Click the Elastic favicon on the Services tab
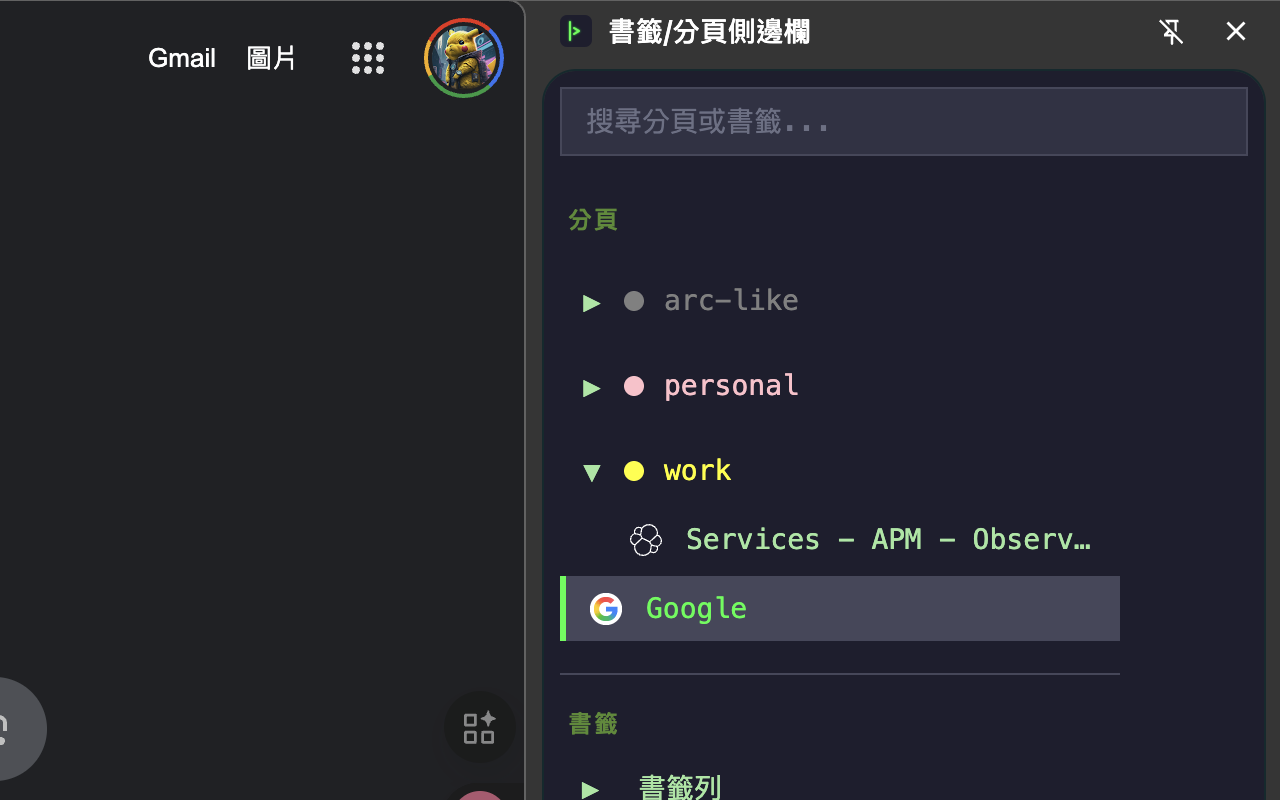The height and width of the screenshot is (800, 1280). (x=645, y=539)
